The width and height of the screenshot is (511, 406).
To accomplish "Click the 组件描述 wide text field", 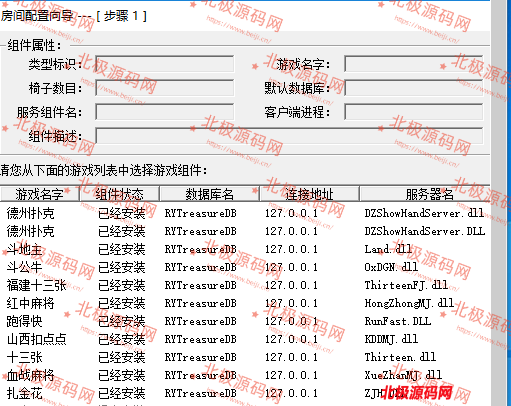I will (x=289, y=136).
